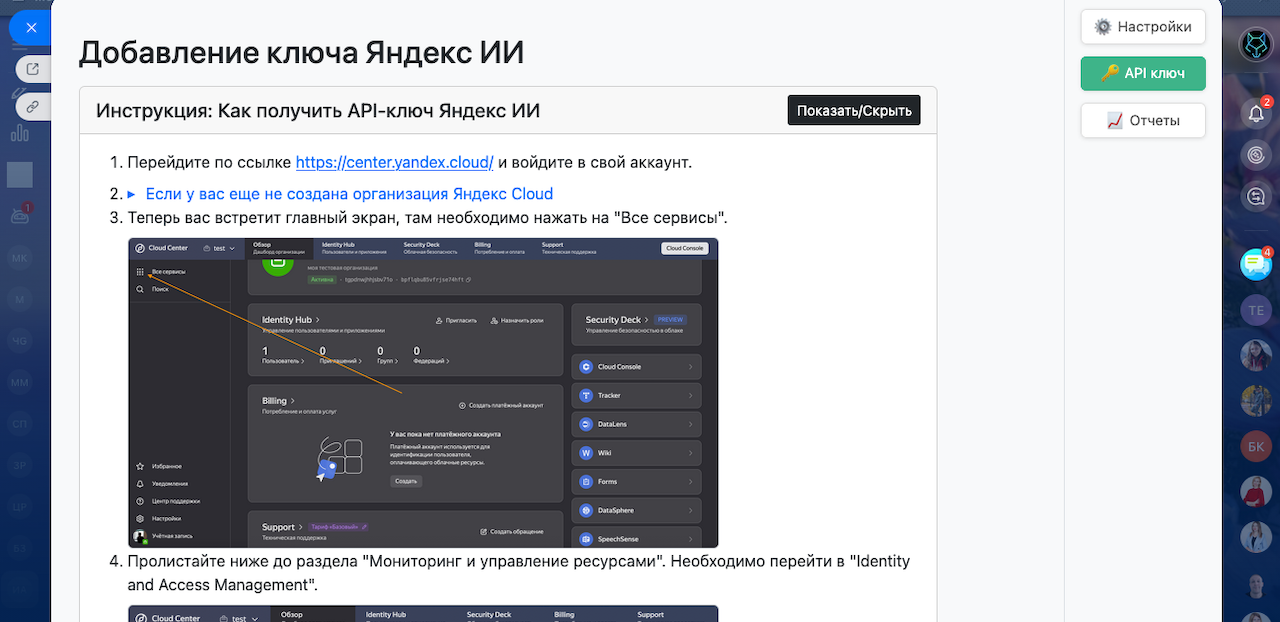Click the ММ item in left sidebar
1280x622 pixels.
[x=20, y=383]
